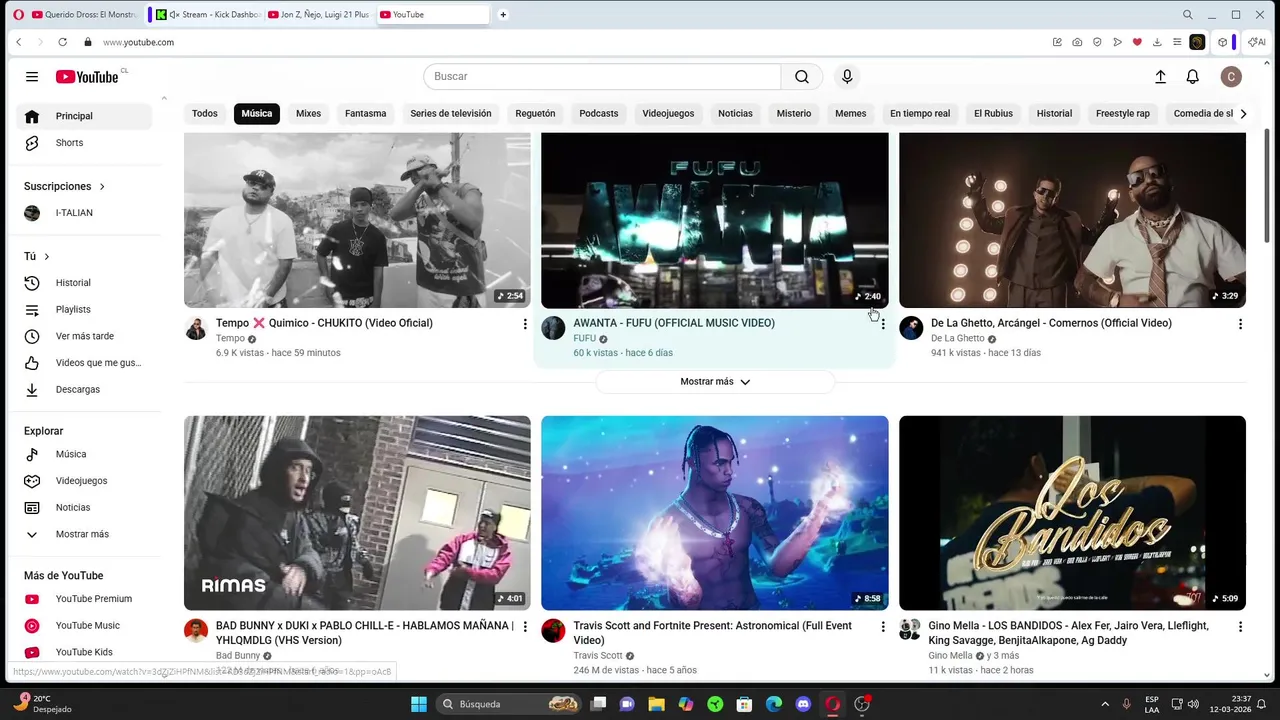The height and width of the screenshot is (720, 1280).
Task: Expand Mostrar más for this shelf
Action: click(715, 382)
